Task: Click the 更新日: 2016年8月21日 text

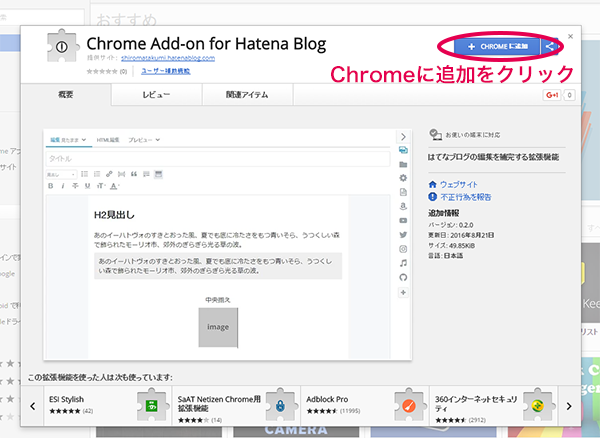Action: 461,235
